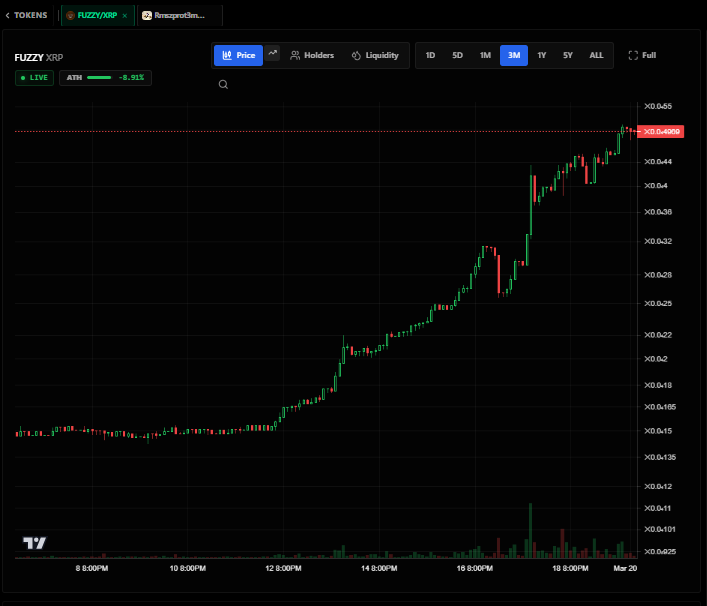
Task: Show the Liquidity chart
Action: coord(375,55)
